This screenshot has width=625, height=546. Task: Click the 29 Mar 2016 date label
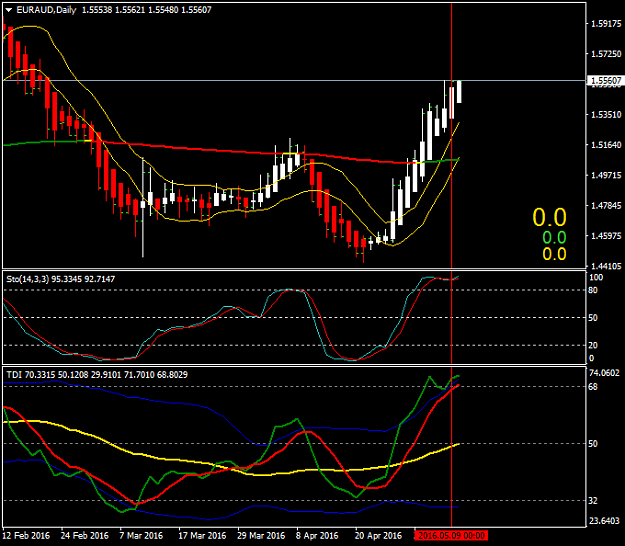click(x=261, y=536)
